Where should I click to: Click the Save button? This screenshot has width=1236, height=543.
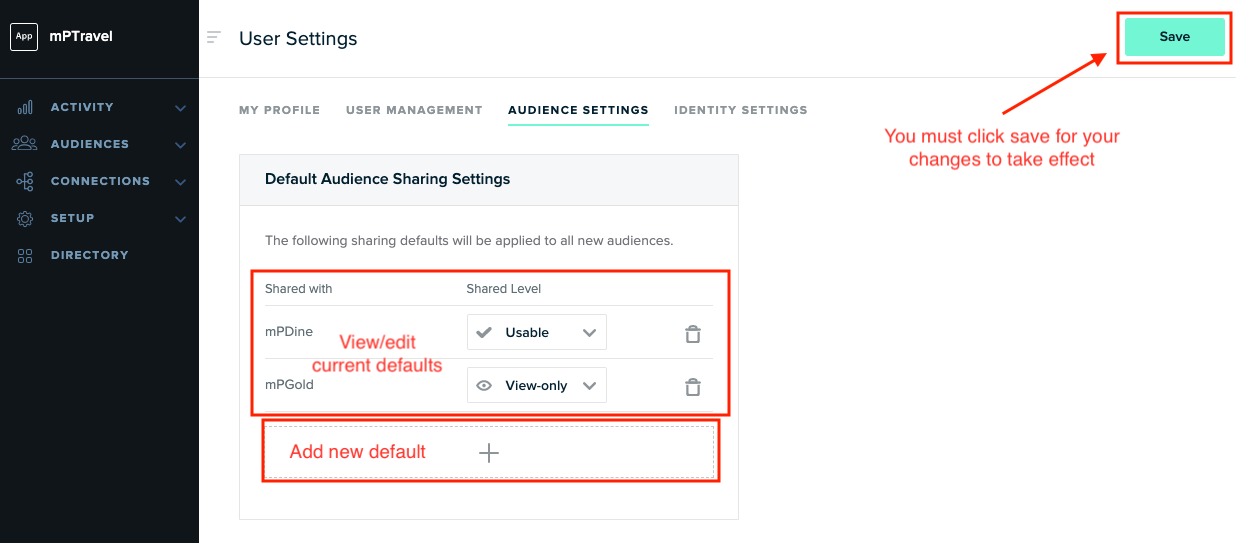pyautogui.click(x=1174, y=37)
